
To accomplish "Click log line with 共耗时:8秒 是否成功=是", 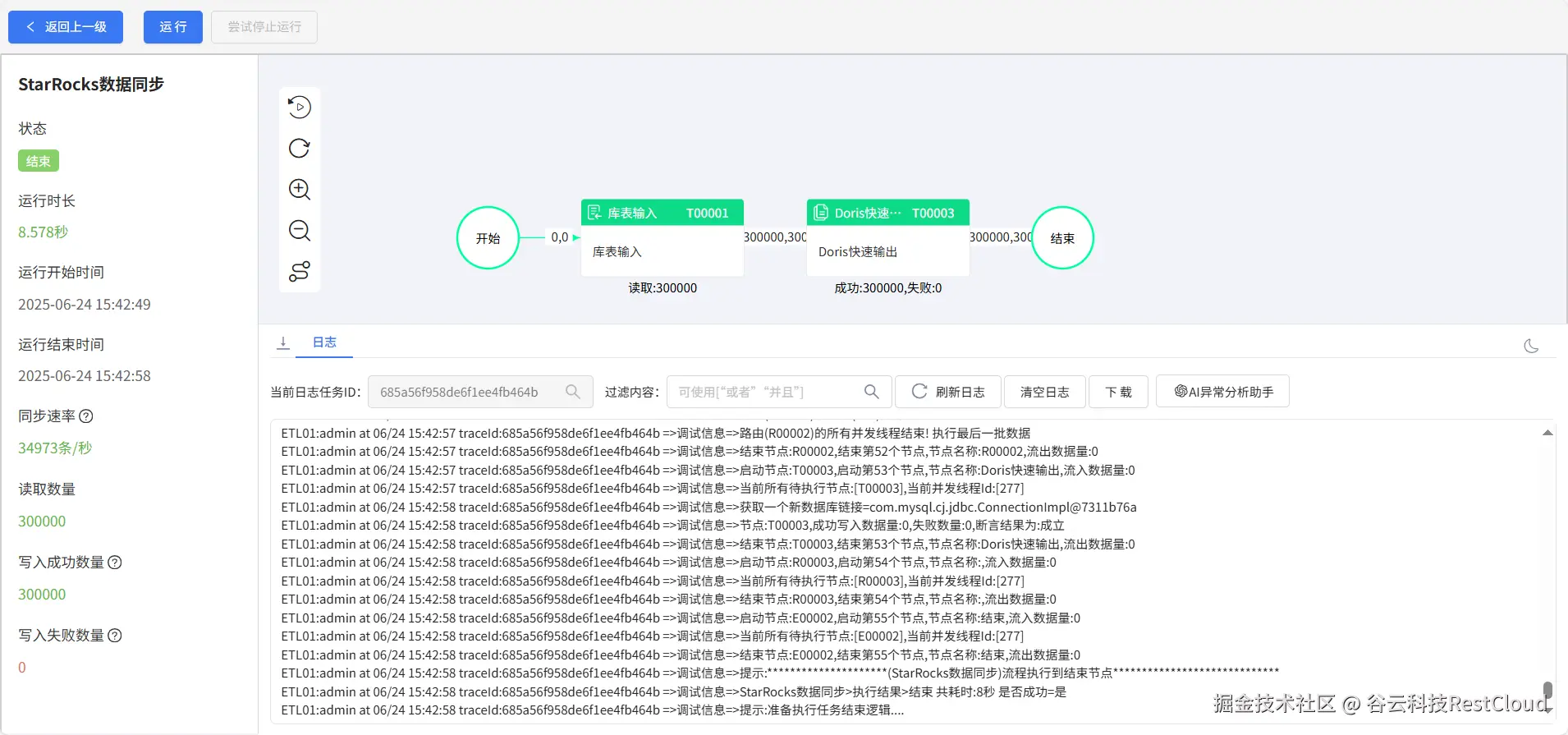I will [674, 692].
